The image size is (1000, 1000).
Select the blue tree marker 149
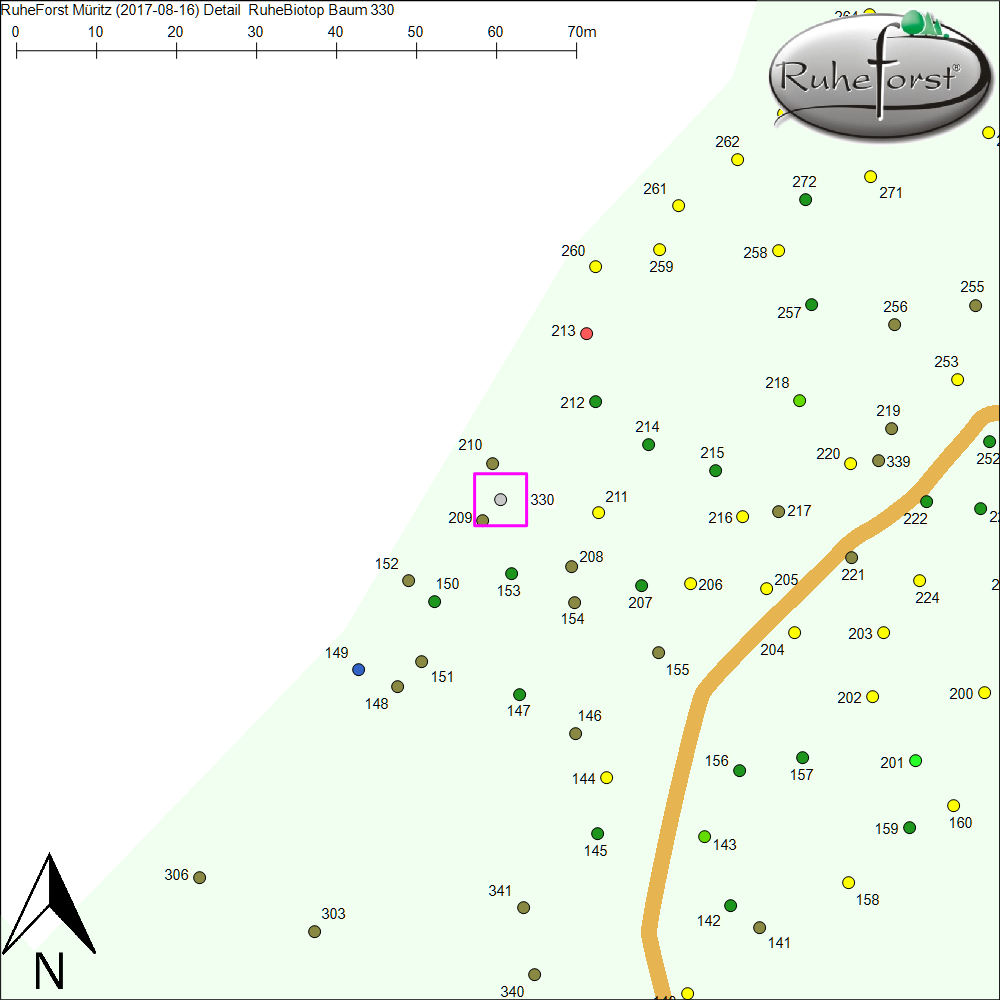pyautogui.click(x=359, y=669)
